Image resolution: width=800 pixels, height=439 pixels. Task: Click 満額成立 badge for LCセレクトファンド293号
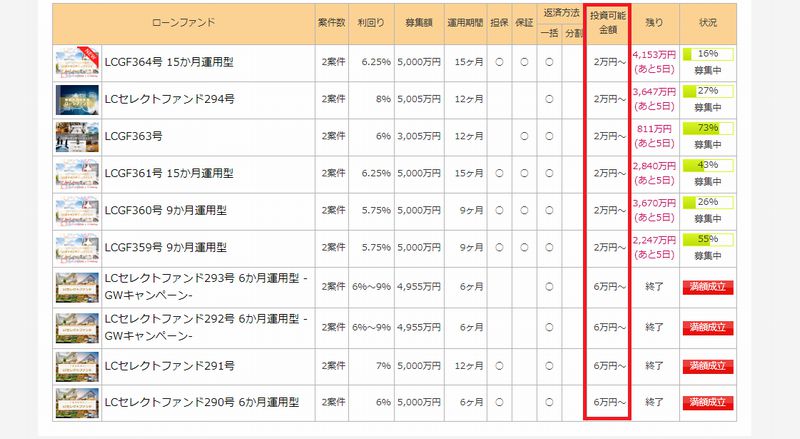[708, 287]
